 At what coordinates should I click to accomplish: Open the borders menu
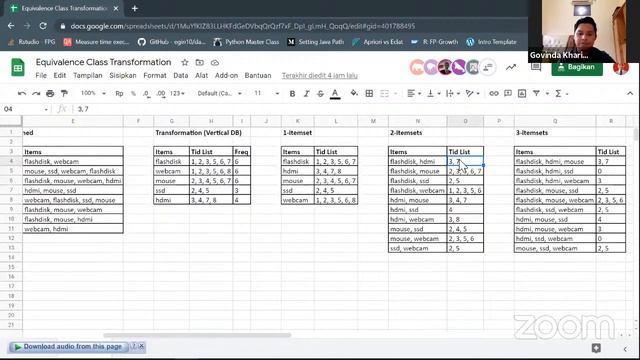coord(369,93)
